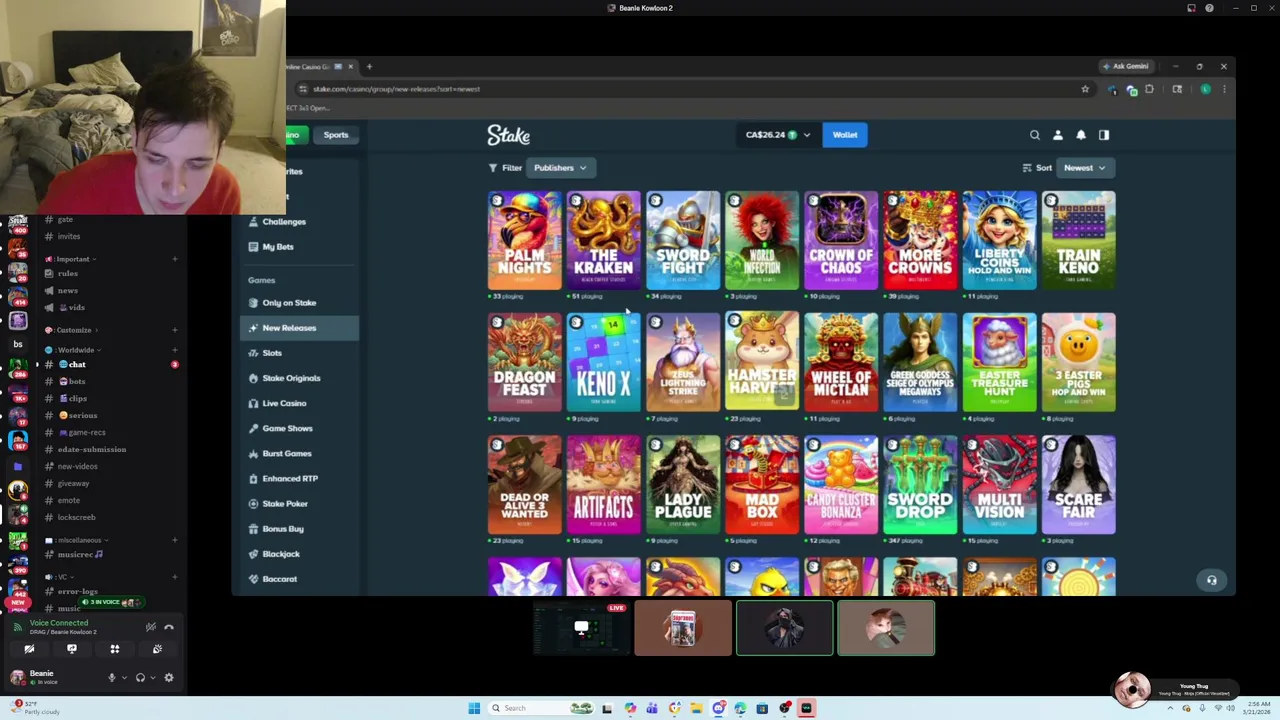Viewport: 1280px width, 720px height.
Task: Select Only on Stake in sidebar
Action: pyautogui.click(x=299, y=303)
